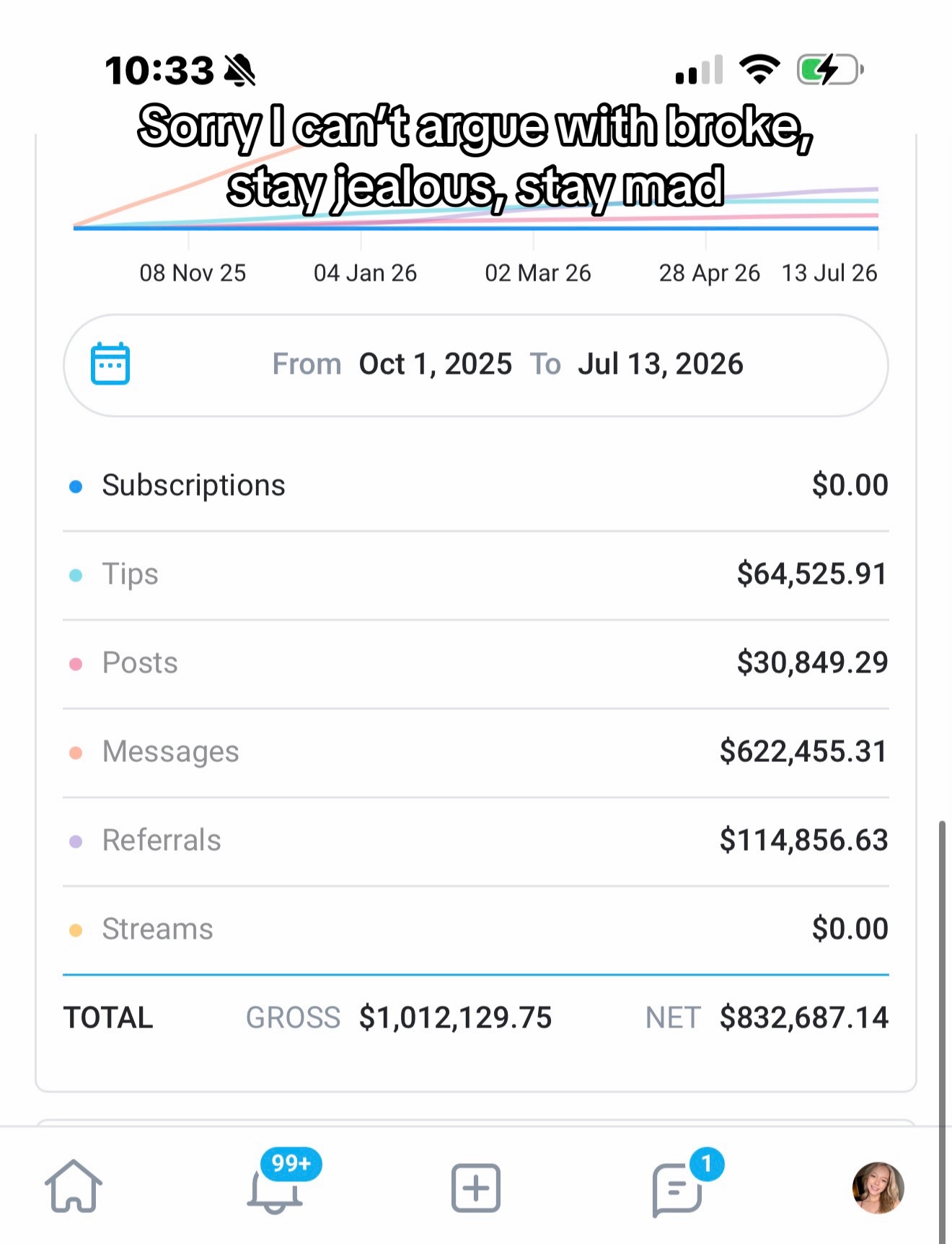Image resolution: width=952 pixels, height=1244 pixels.
Task: Open the date range picker field
Action: pyautogui.click(x=476, y=365)
